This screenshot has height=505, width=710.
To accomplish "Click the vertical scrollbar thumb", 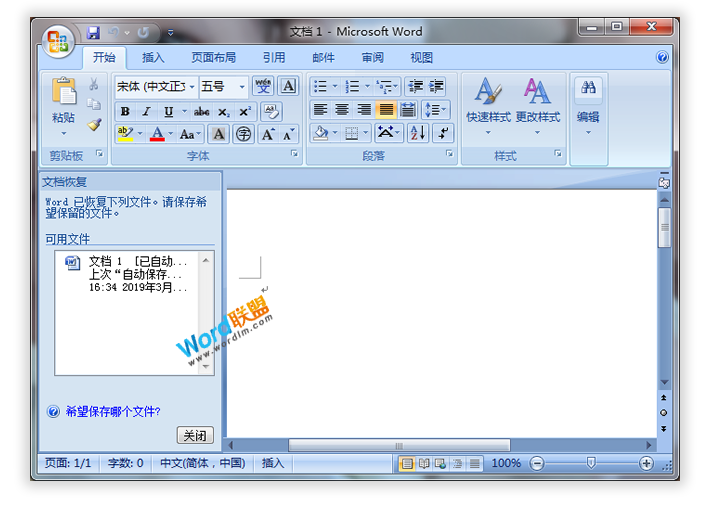I will (664, 227).
